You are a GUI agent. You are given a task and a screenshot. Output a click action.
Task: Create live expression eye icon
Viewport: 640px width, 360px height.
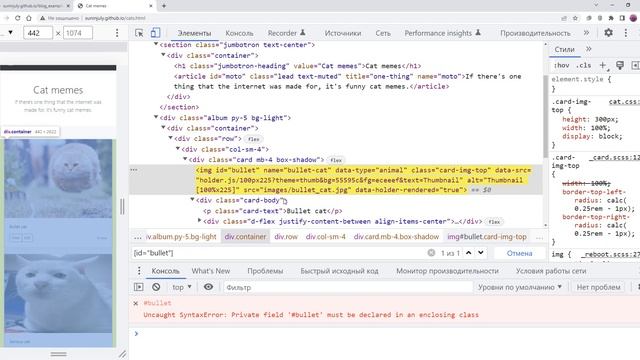[208, 287]
